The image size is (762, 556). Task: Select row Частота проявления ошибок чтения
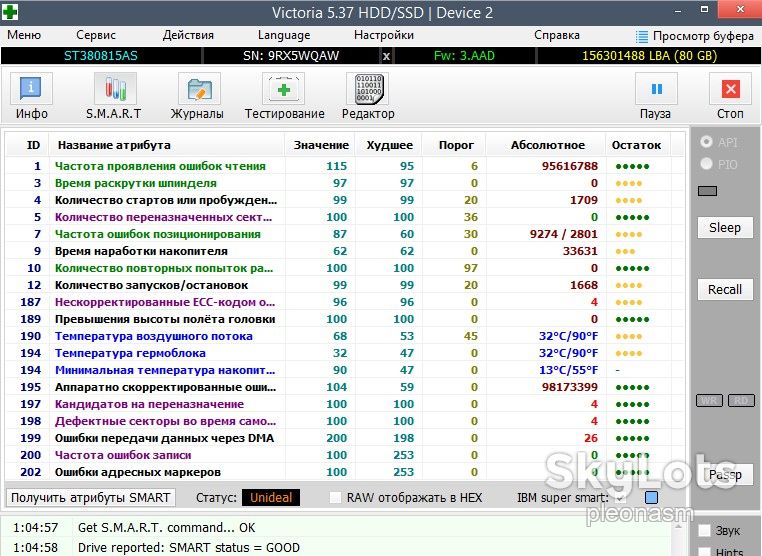pos(344,166)
